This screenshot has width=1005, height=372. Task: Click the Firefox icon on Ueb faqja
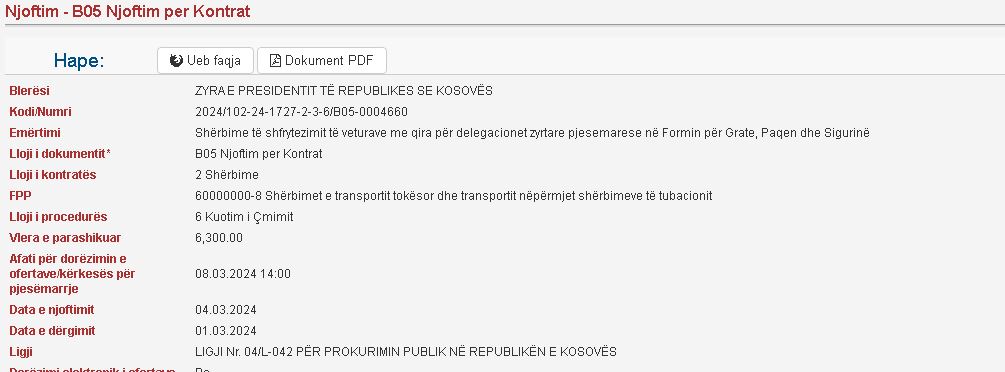click(x=176, y=60)
